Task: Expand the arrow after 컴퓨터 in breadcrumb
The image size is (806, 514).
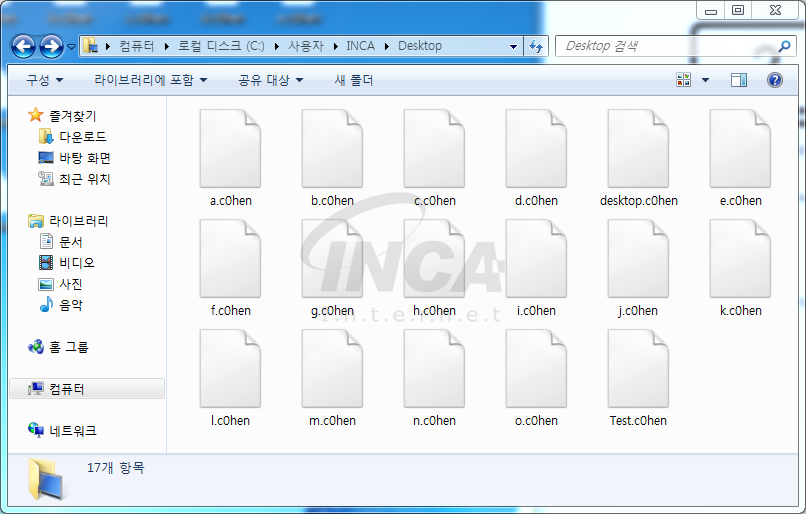Action: [x=167, y=46]
